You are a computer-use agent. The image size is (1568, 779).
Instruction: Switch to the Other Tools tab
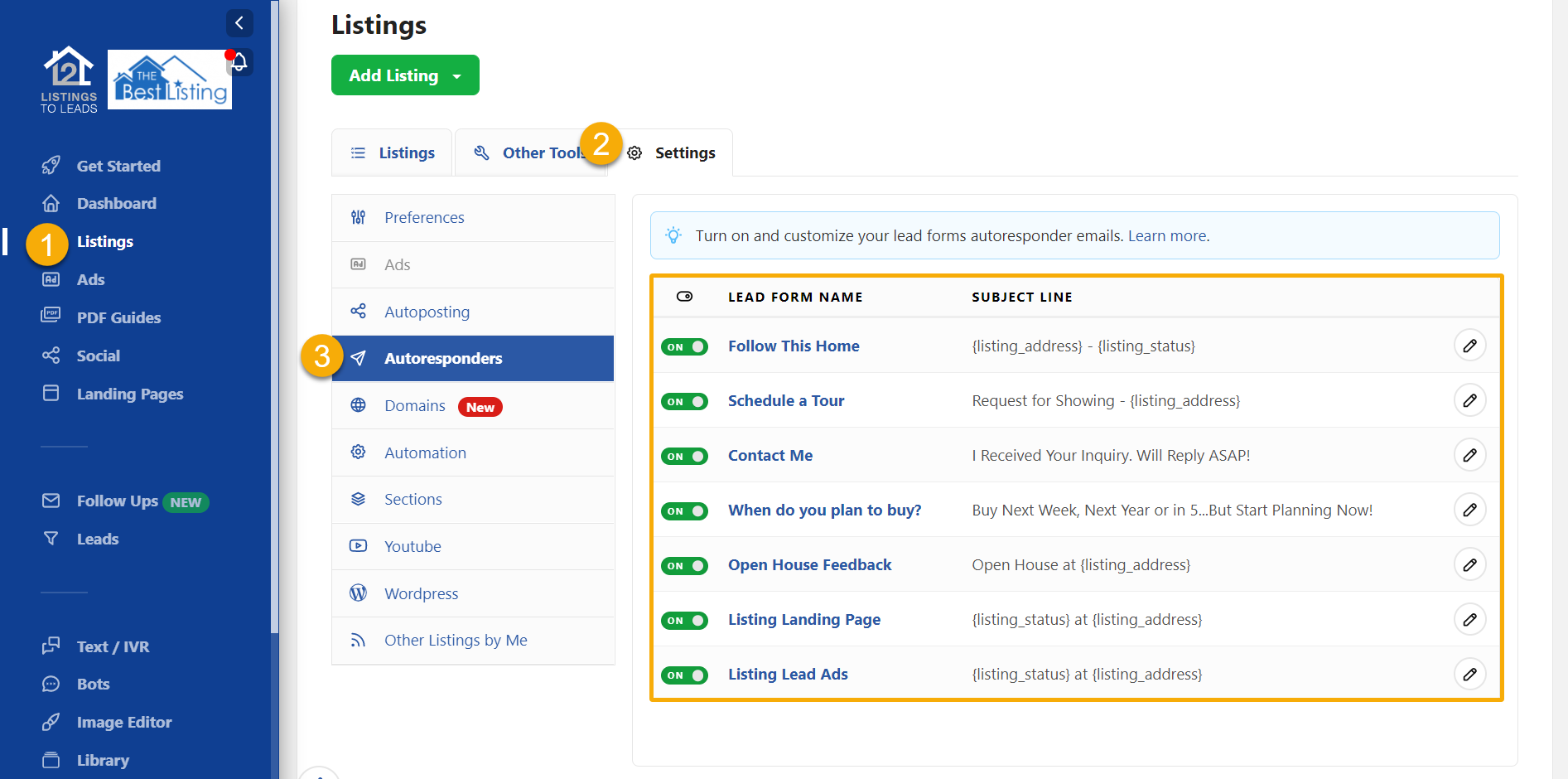coord(530,152)
